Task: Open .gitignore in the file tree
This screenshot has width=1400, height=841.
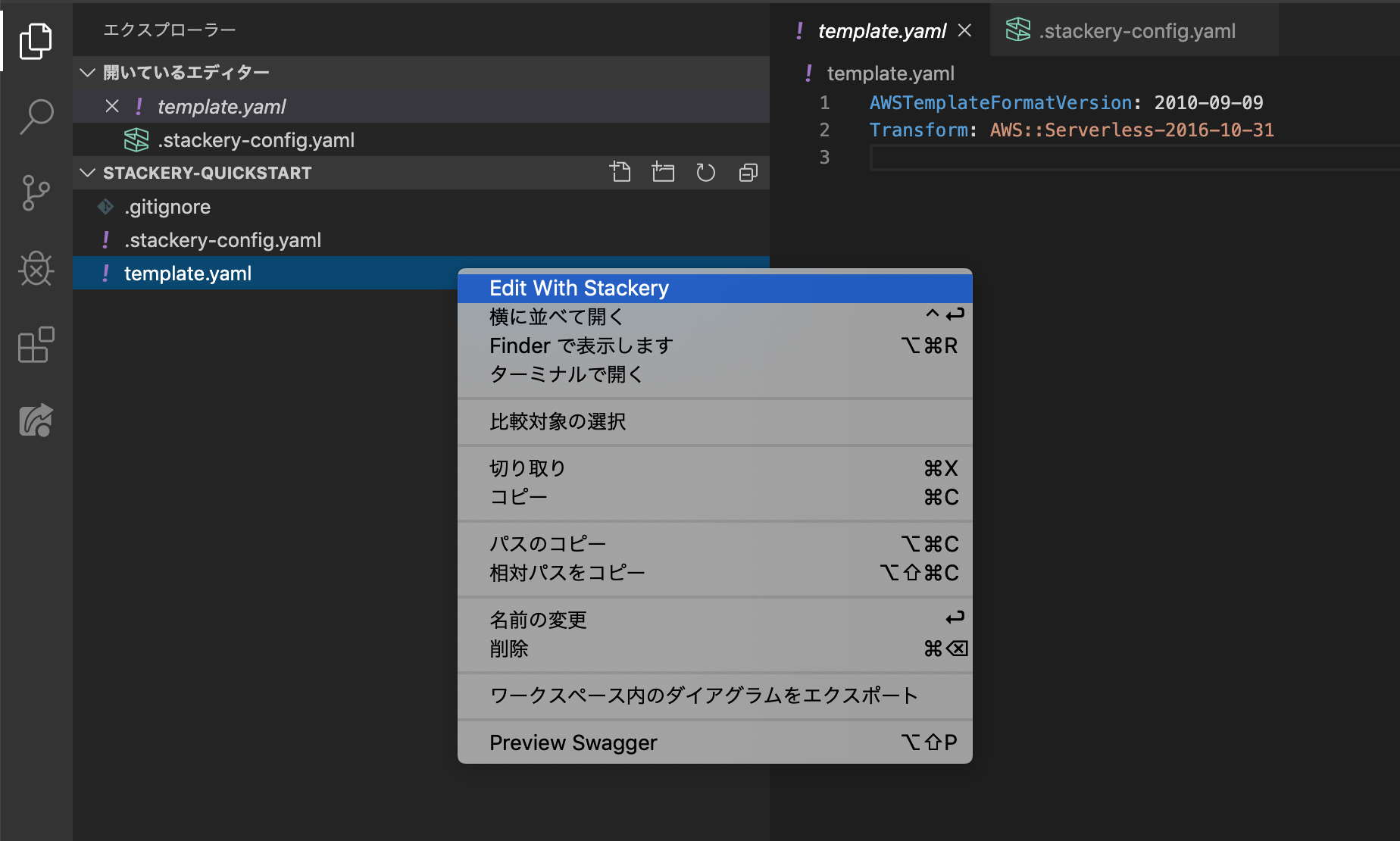Action: click(x=421, y=206)
